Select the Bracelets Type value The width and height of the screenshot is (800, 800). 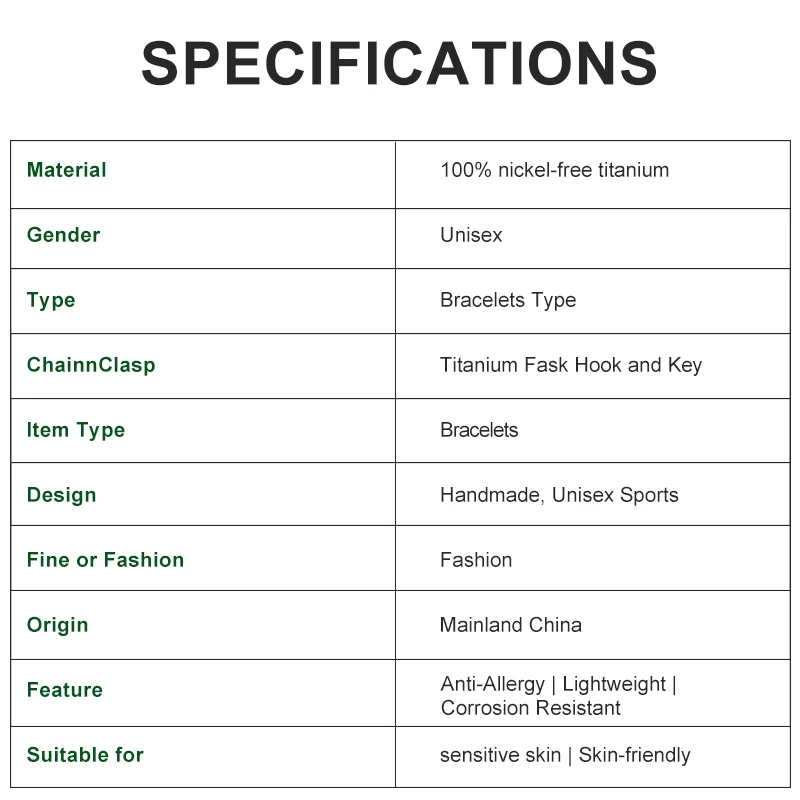(508, 300)
